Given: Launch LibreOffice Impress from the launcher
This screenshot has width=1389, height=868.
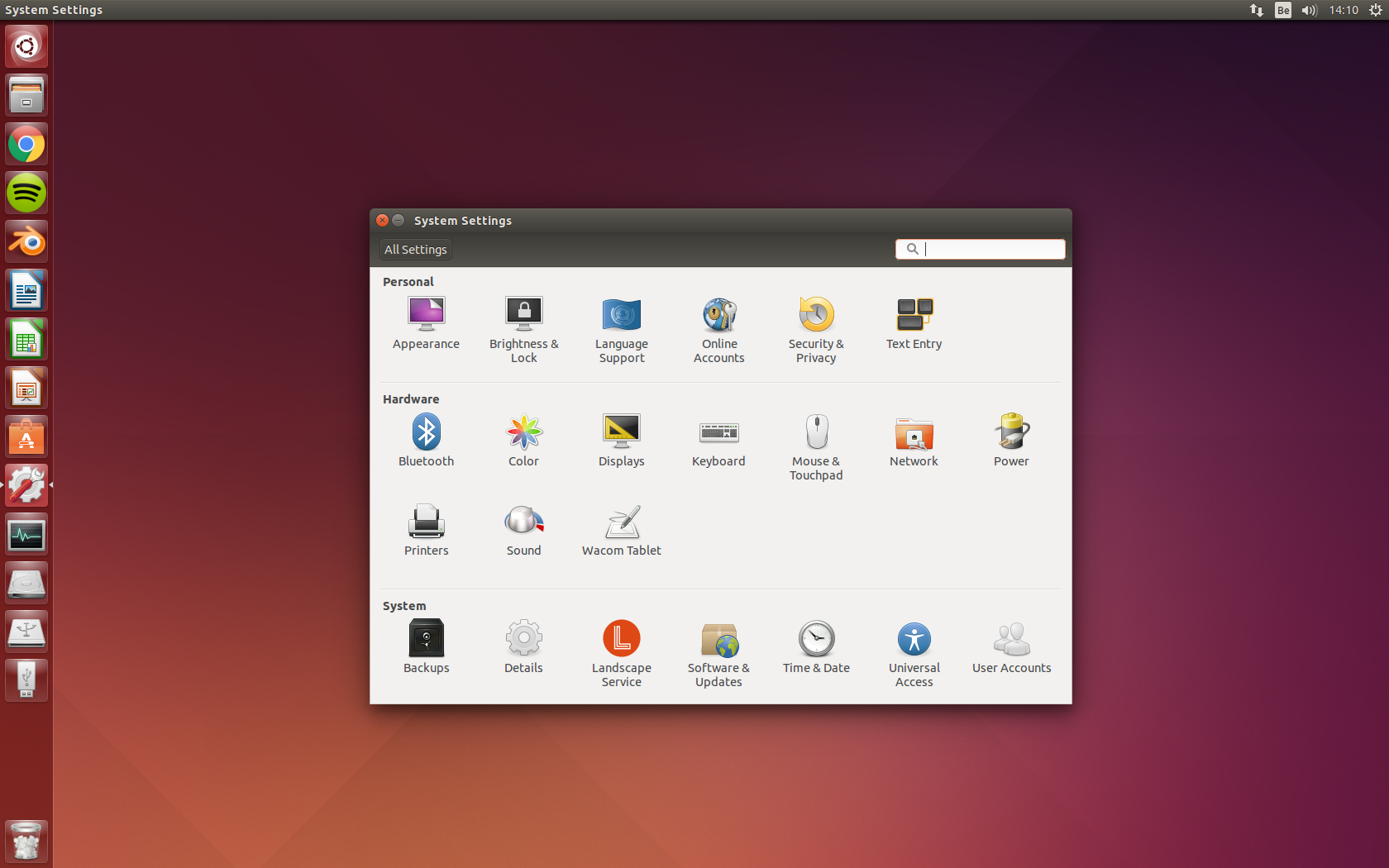Looking at the screenshot, I should (x=26, y=388).
